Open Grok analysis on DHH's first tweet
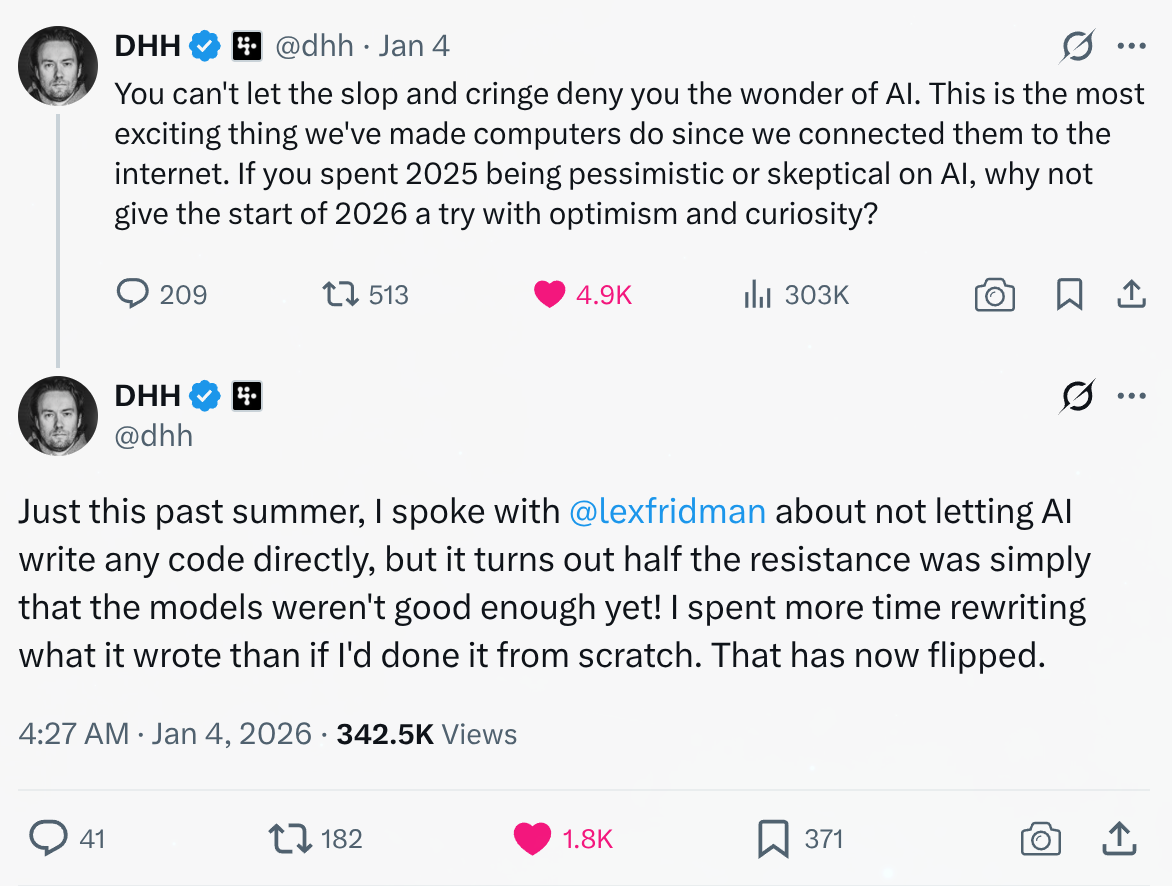This screenshot has width=1172, height=886. point(1077,45)
